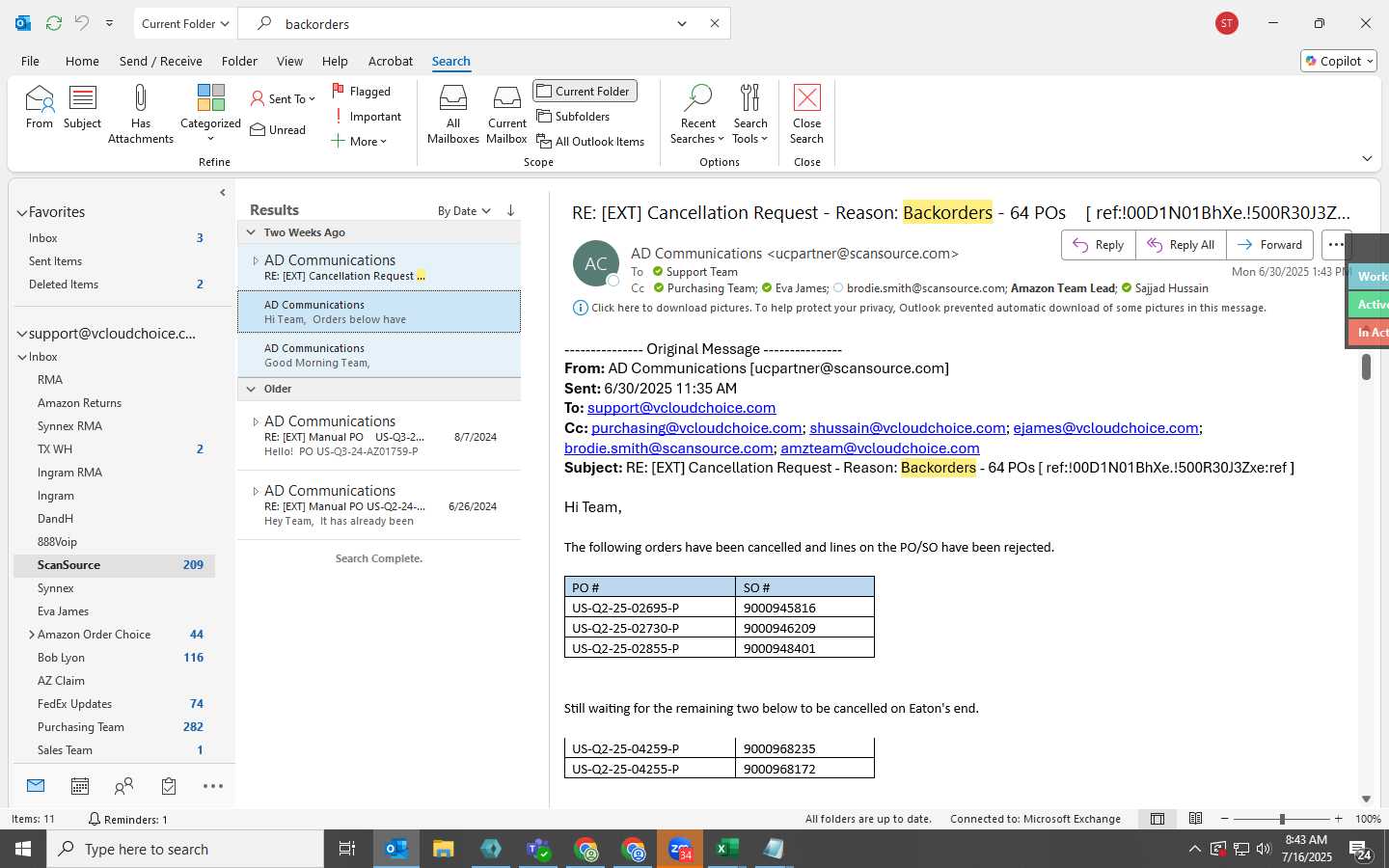Open Recent Searches list
Screen dimensions: 1389x868
tap(697, 114)
